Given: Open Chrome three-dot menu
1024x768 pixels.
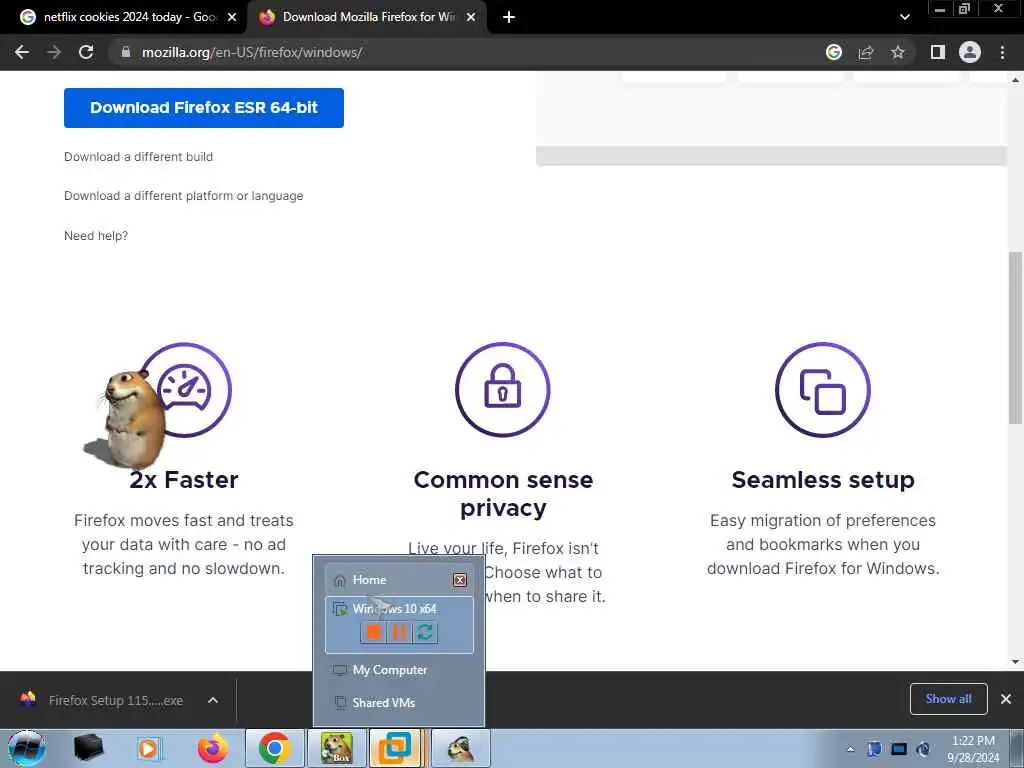Looking at the screenshot, I should tap(1002, 52).
